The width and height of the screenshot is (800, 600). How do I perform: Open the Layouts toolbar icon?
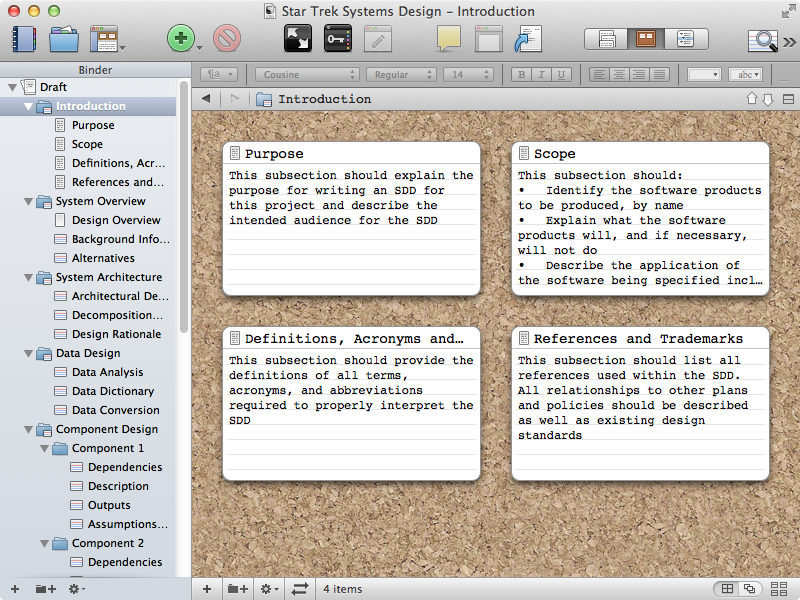click(105, 39)
